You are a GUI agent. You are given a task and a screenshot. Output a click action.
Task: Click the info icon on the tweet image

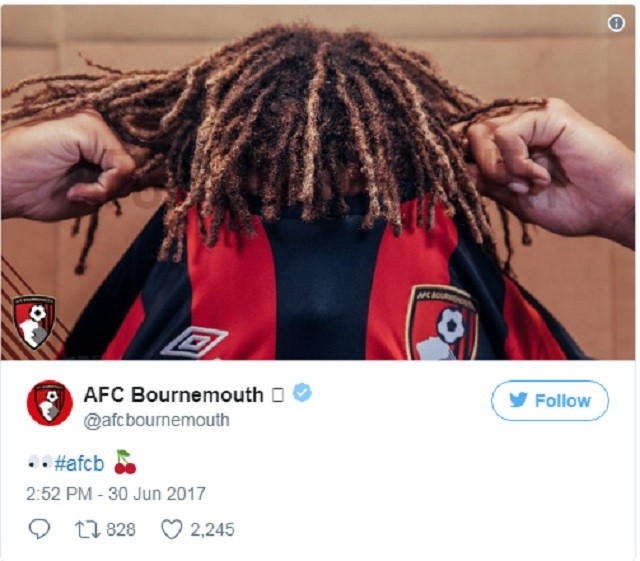(x=616, y=23)
